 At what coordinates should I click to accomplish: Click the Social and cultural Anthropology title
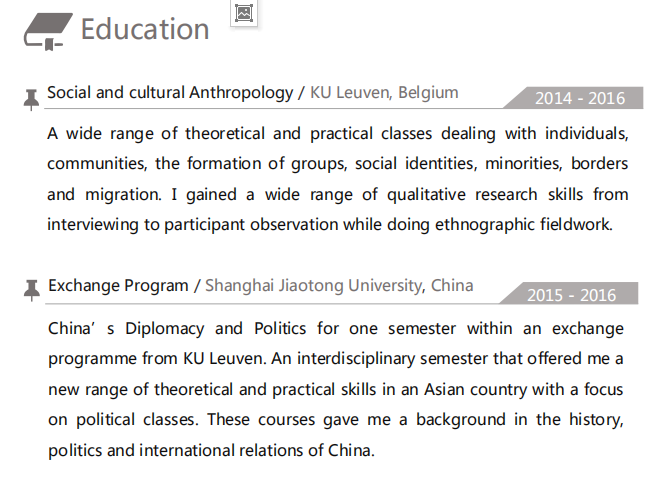tap(169, 93)
